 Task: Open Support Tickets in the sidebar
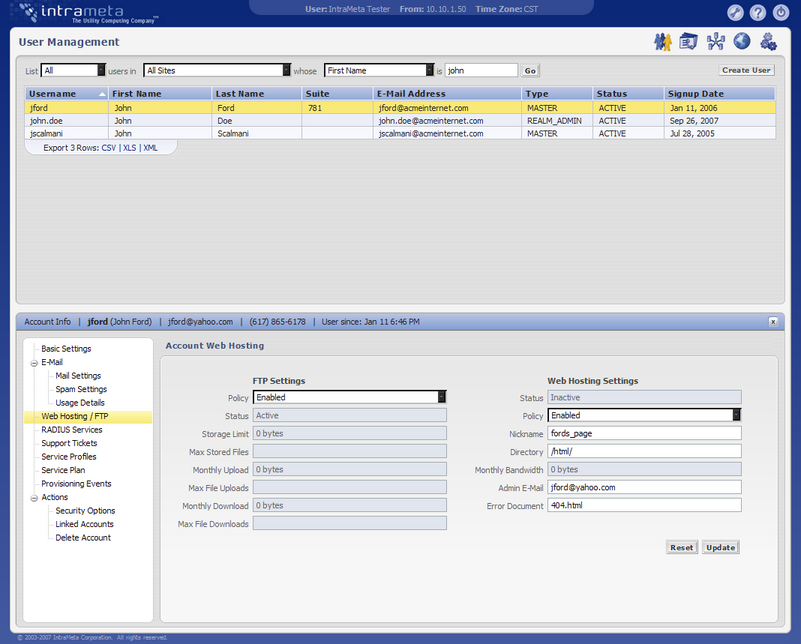coord(69,443)
